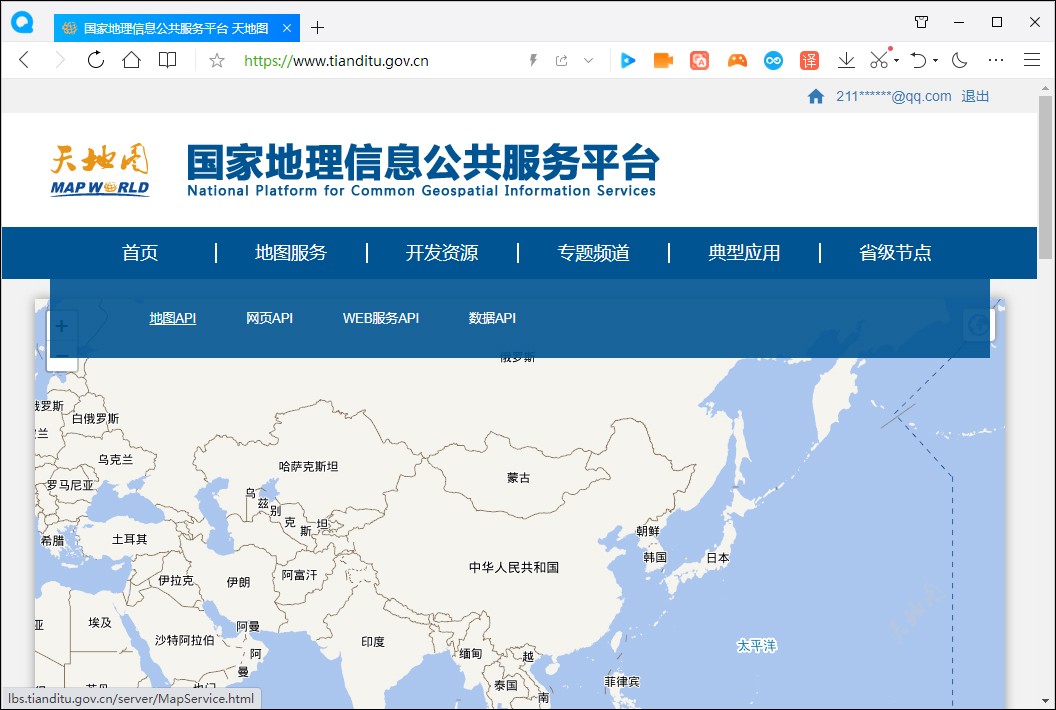The image size is (1056, 710).
Task: Select the 典型应用 navigation menu
Action: click(744, 253)
